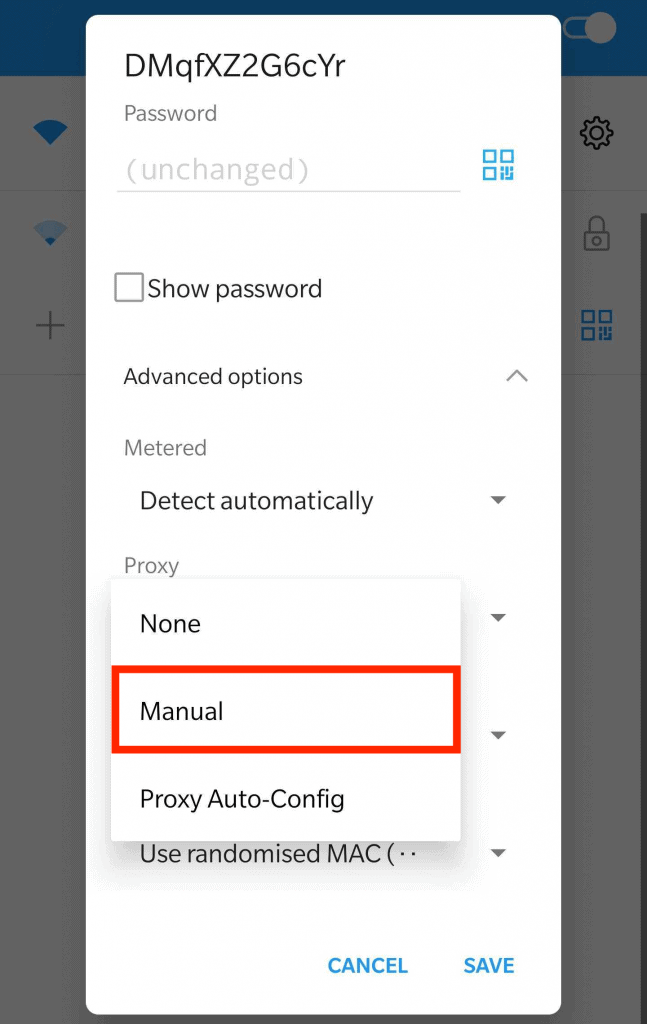Open Wi-Fi settings gear icon

tap(597, 133)
